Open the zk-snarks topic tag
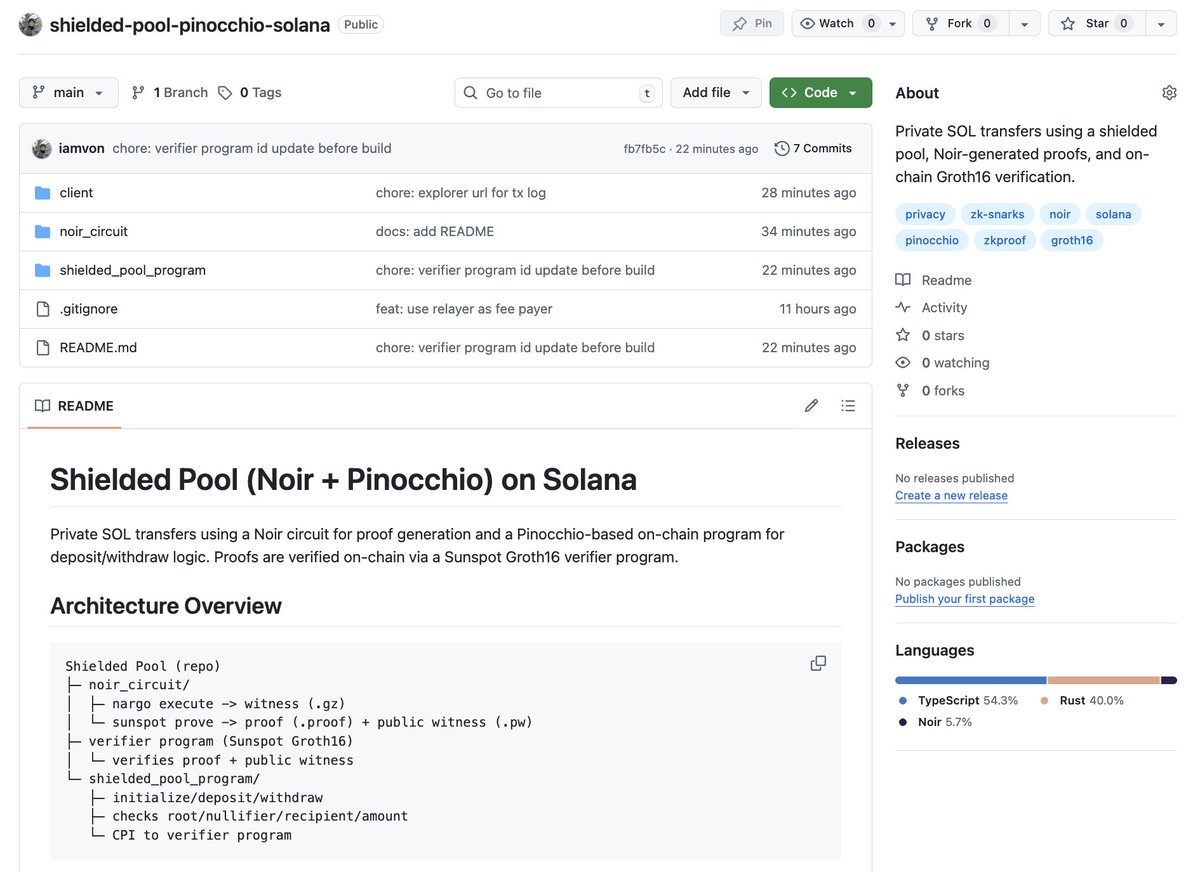 tap(996, 213)
